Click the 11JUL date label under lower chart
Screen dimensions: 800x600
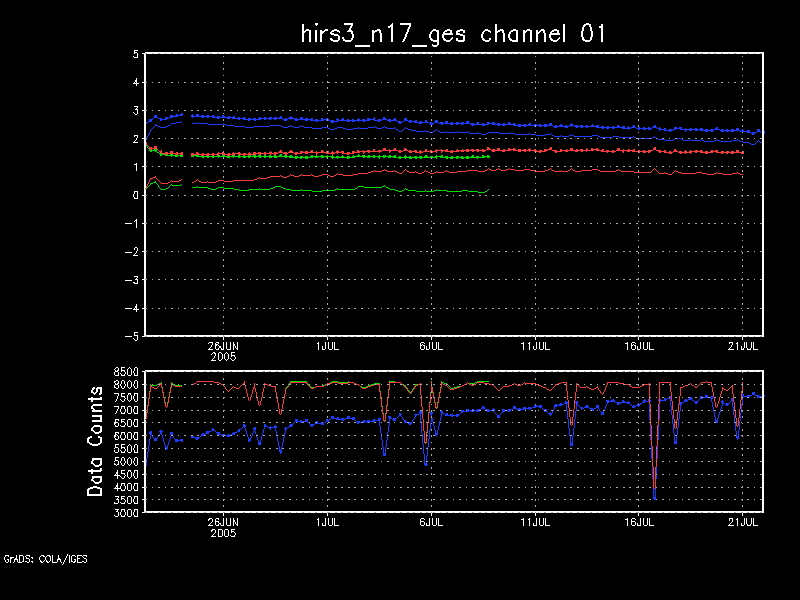(535, 521)
